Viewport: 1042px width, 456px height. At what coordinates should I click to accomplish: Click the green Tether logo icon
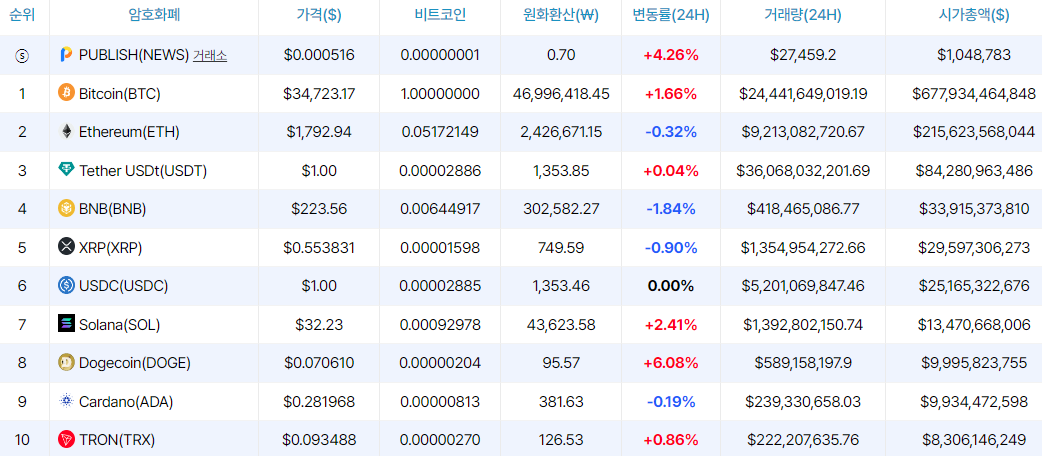[66, 170]
